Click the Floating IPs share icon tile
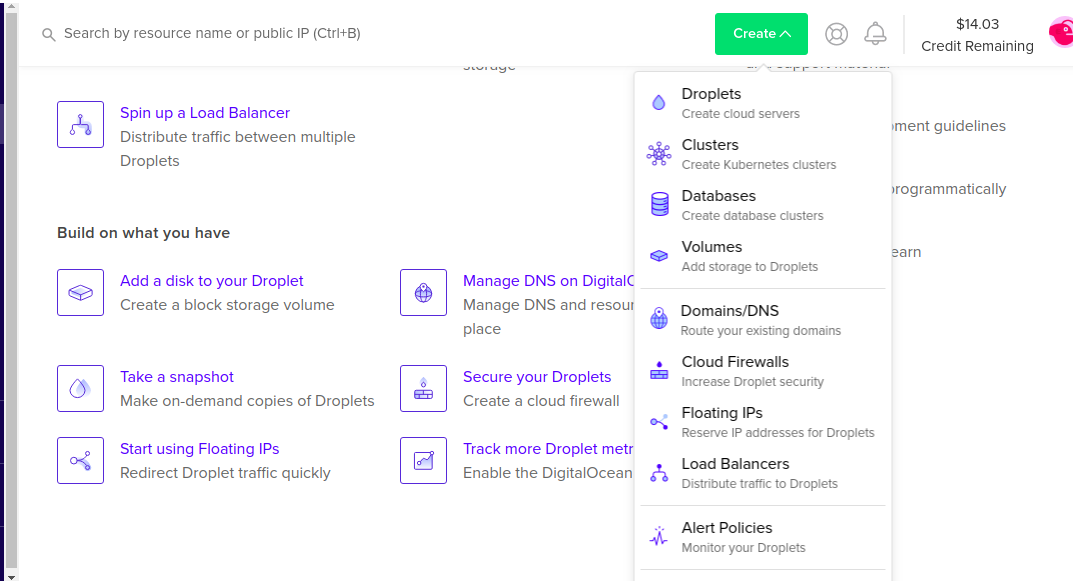 [x=80, y=461]
